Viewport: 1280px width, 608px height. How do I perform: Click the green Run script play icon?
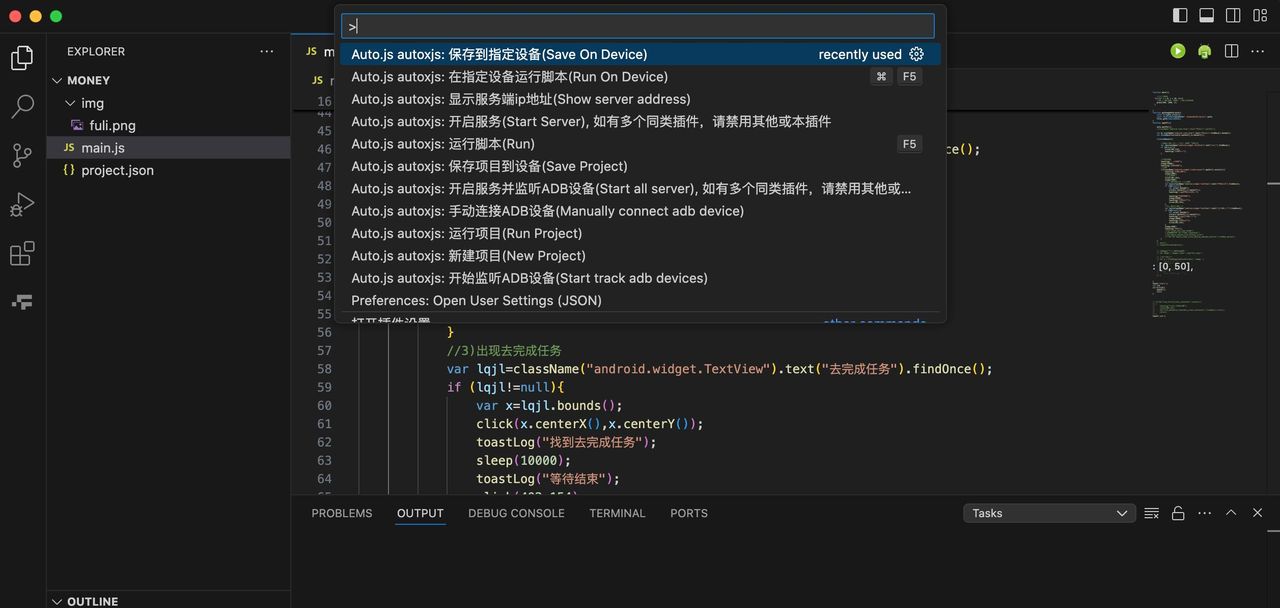(1178, 51)
